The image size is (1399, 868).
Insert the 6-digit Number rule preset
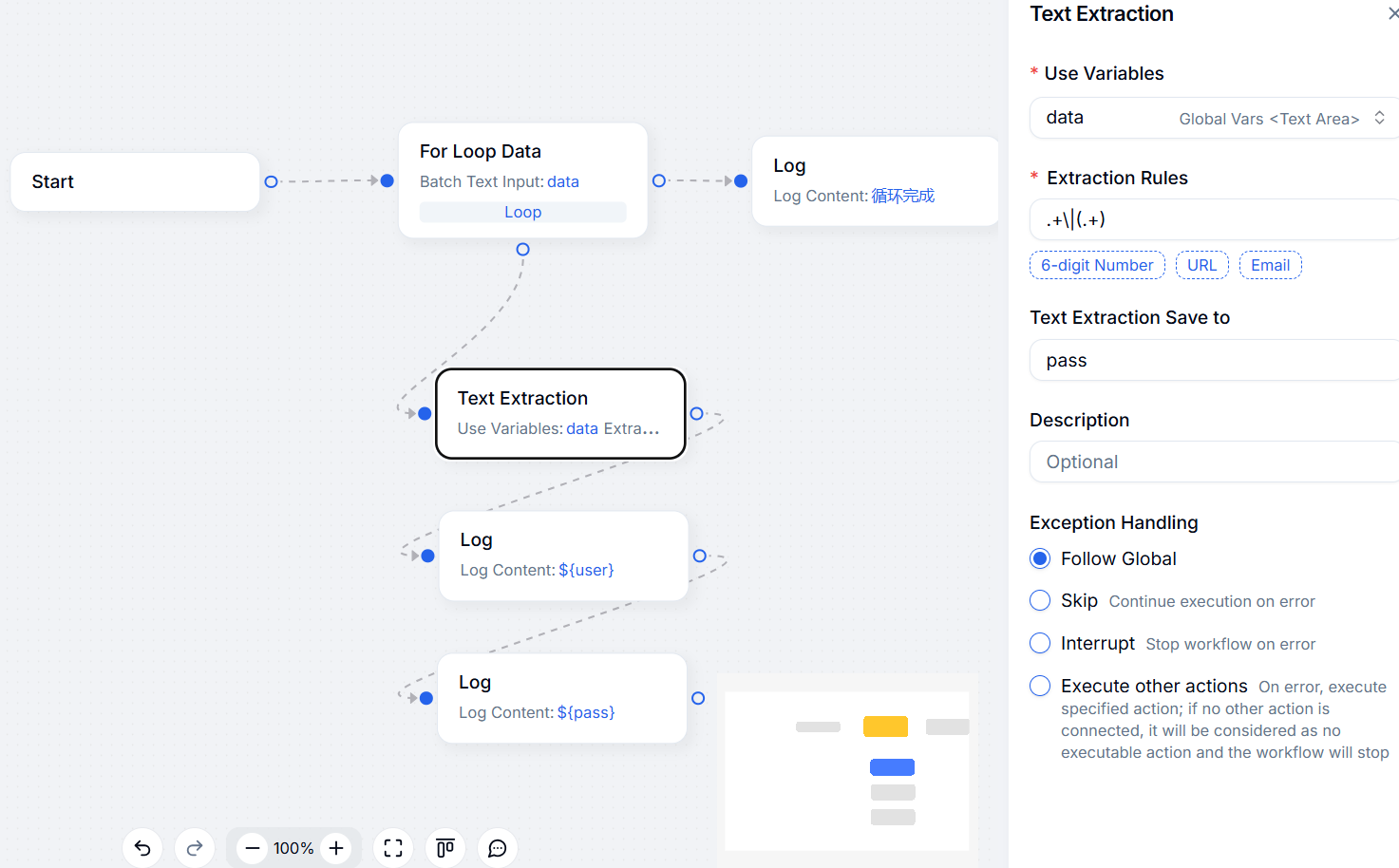[x=1097, y=265]
